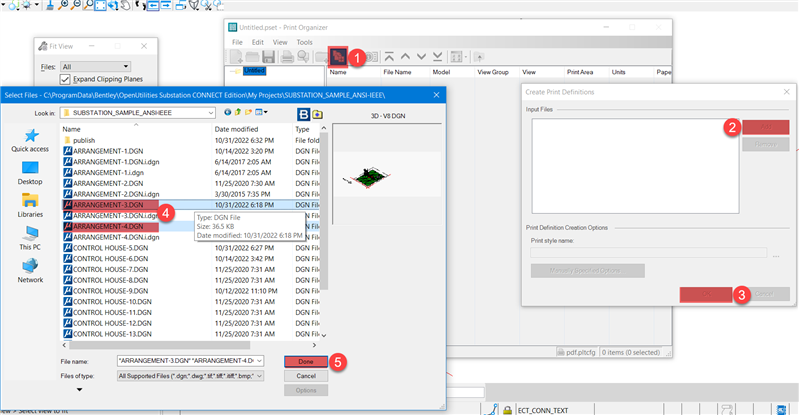Screen dimensions: 799x415
Task: Click the Desktop shortcut in sidebar
Action: coord(30,172)
